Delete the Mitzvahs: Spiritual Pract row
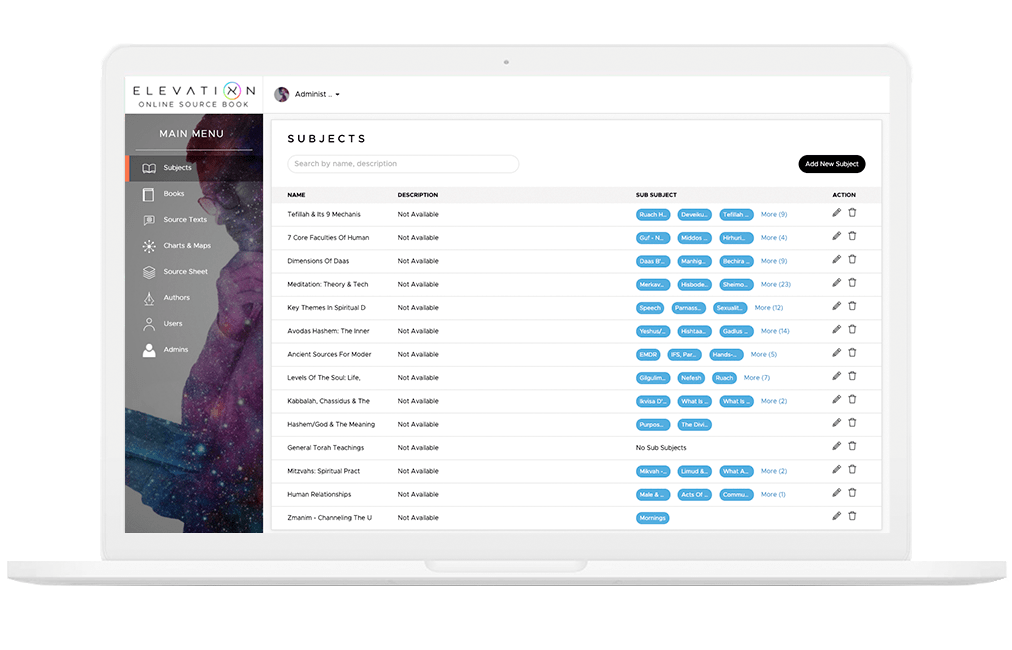This screenshot has height=650, width=1012. click(x=852, y=469)
